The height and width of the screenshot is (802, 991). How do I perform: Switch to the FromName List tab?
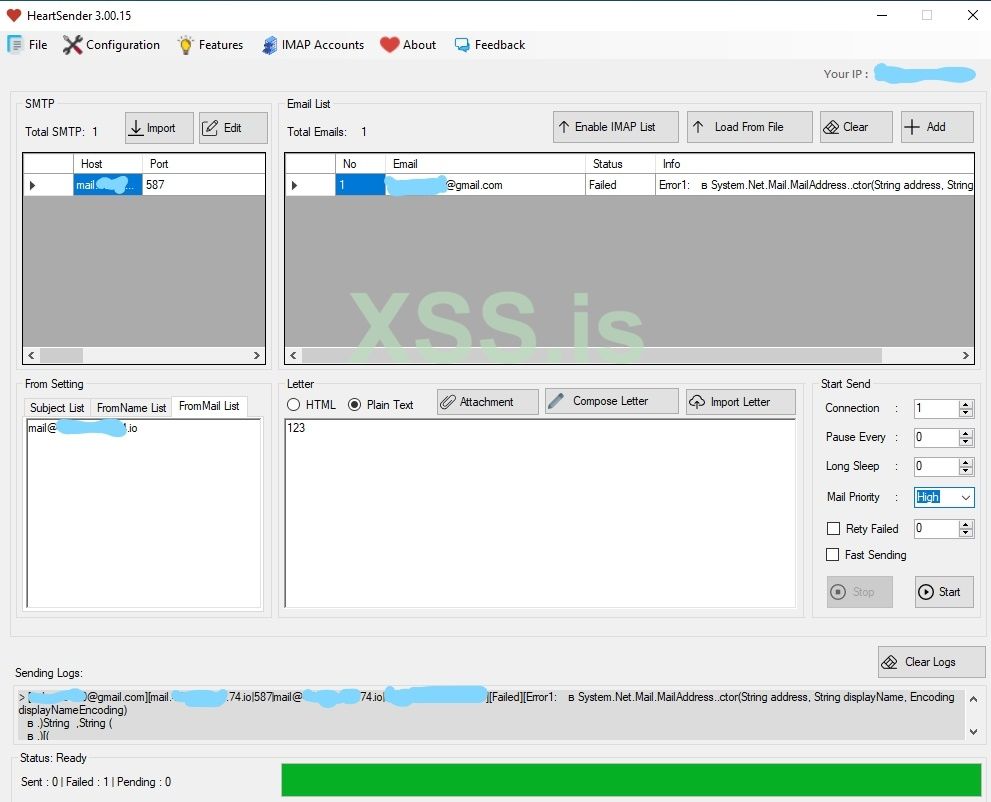point(131,408)
